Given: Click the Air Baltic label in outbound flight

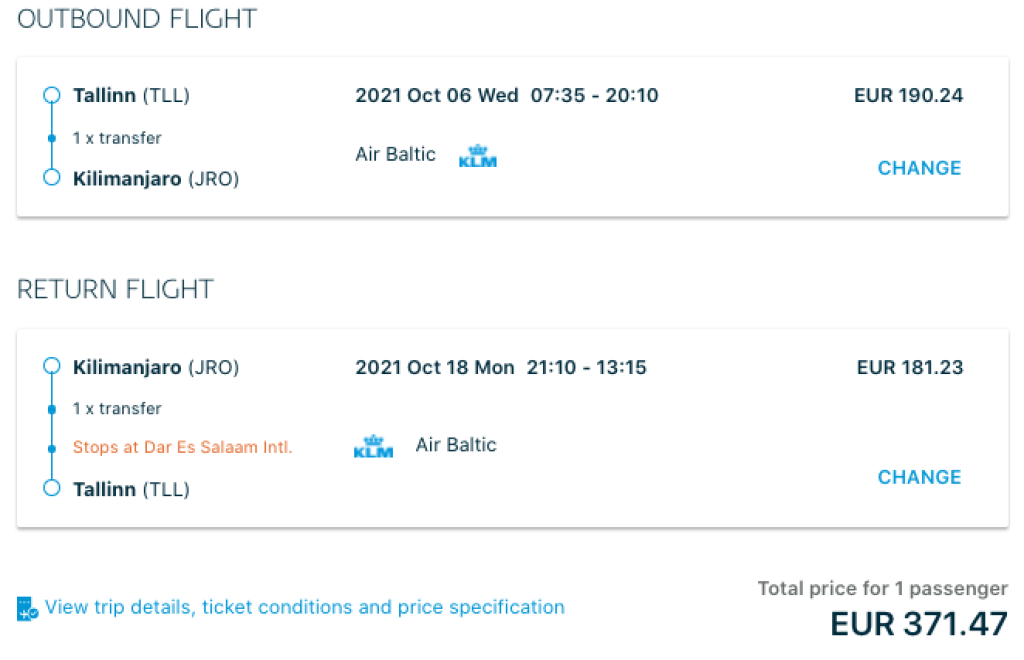Looking at the screenshot, I should point(395,154).
